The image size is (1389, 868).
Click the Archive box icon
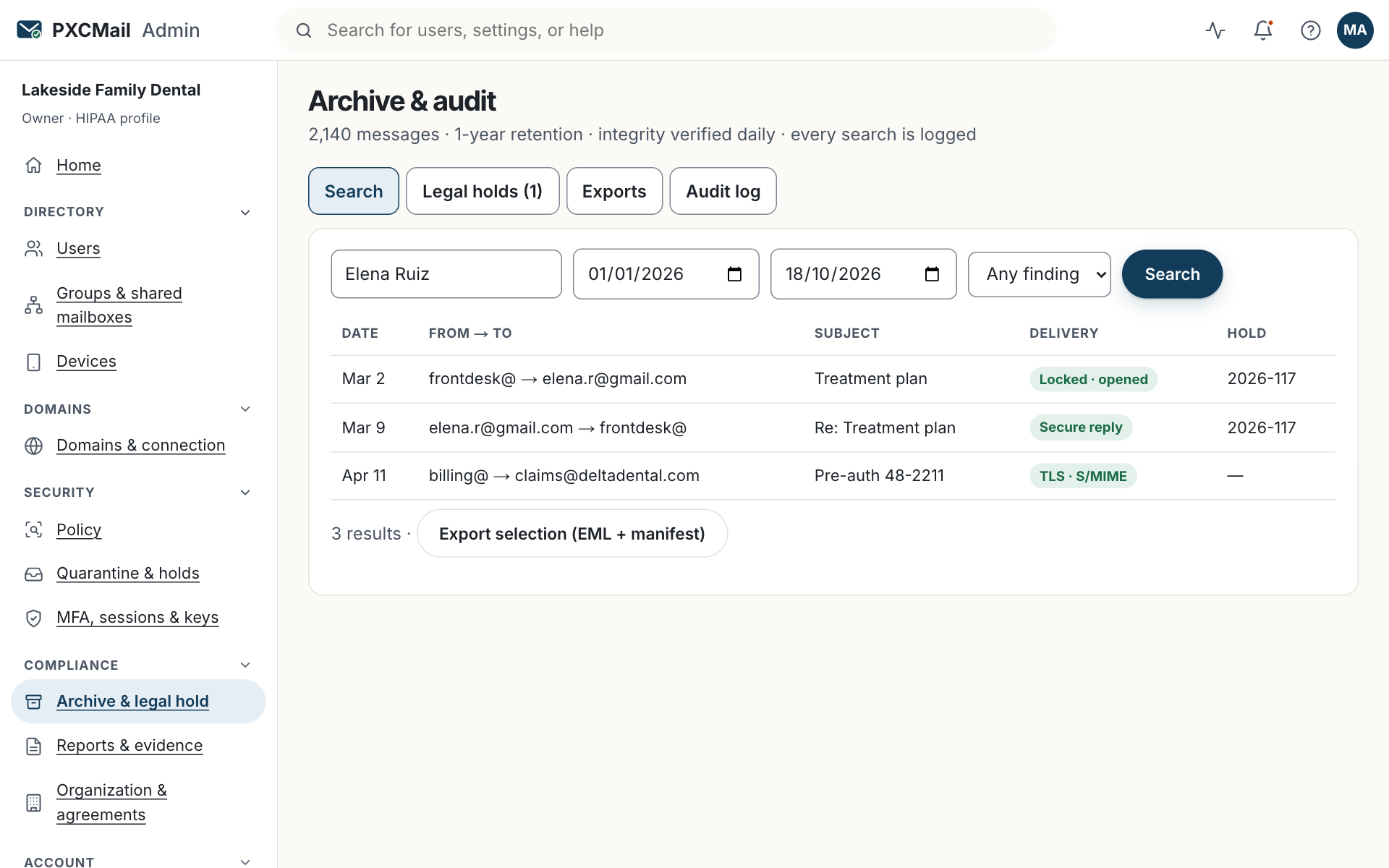(x=33, y=702)
